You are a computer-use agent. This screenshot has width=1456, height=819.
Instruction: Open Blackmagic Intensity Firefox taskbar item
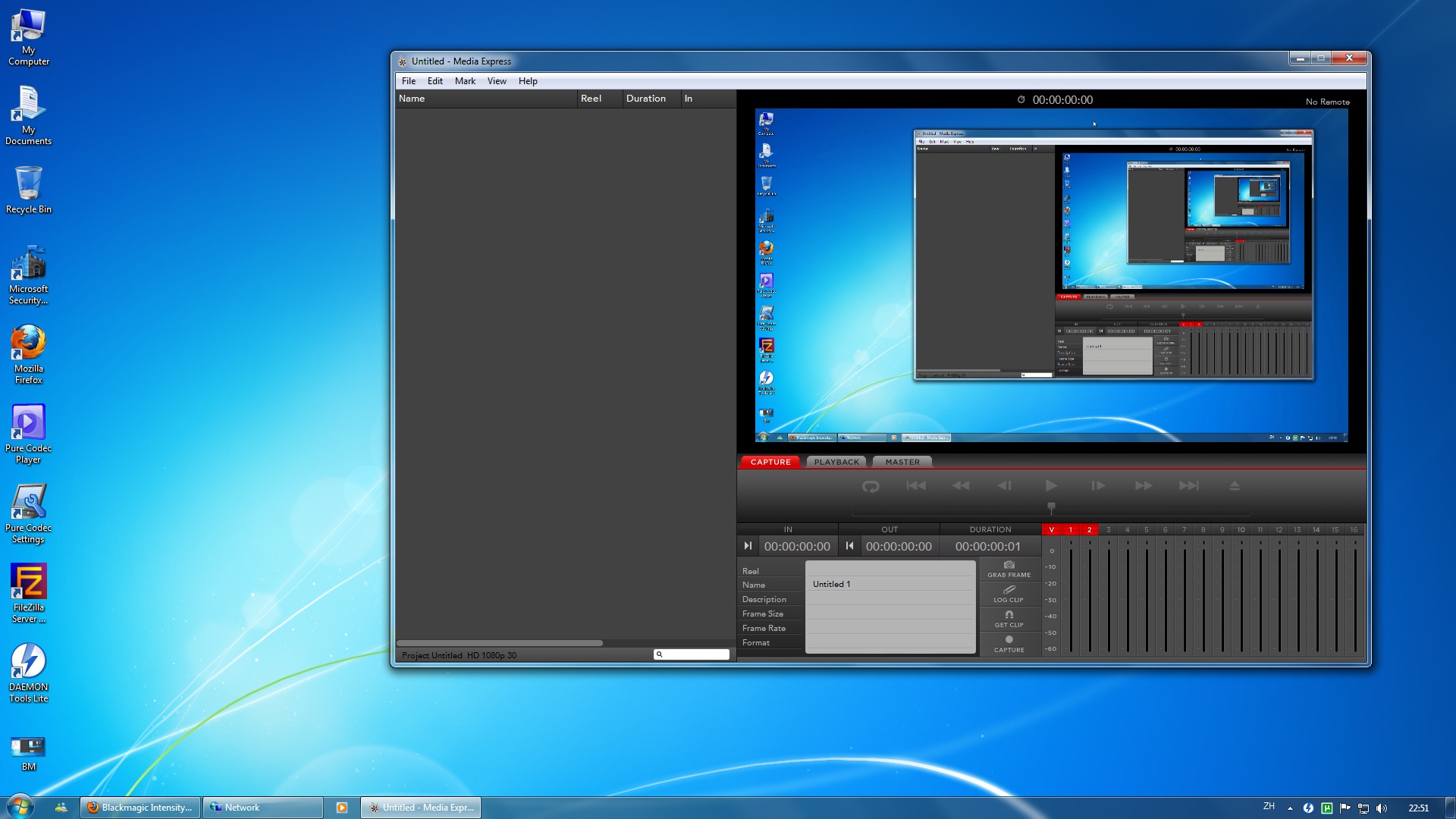click(x=140, y=808)
